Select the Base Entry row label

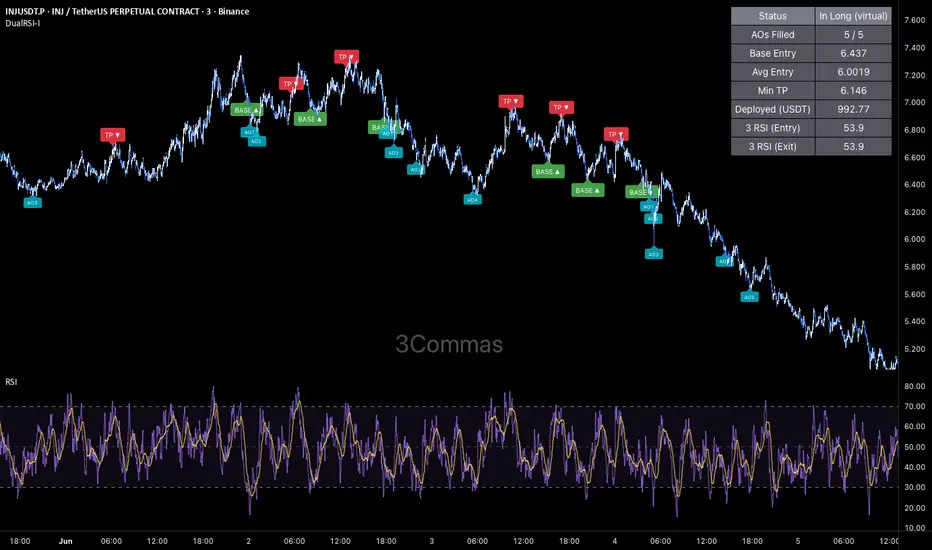pos(772,54)
